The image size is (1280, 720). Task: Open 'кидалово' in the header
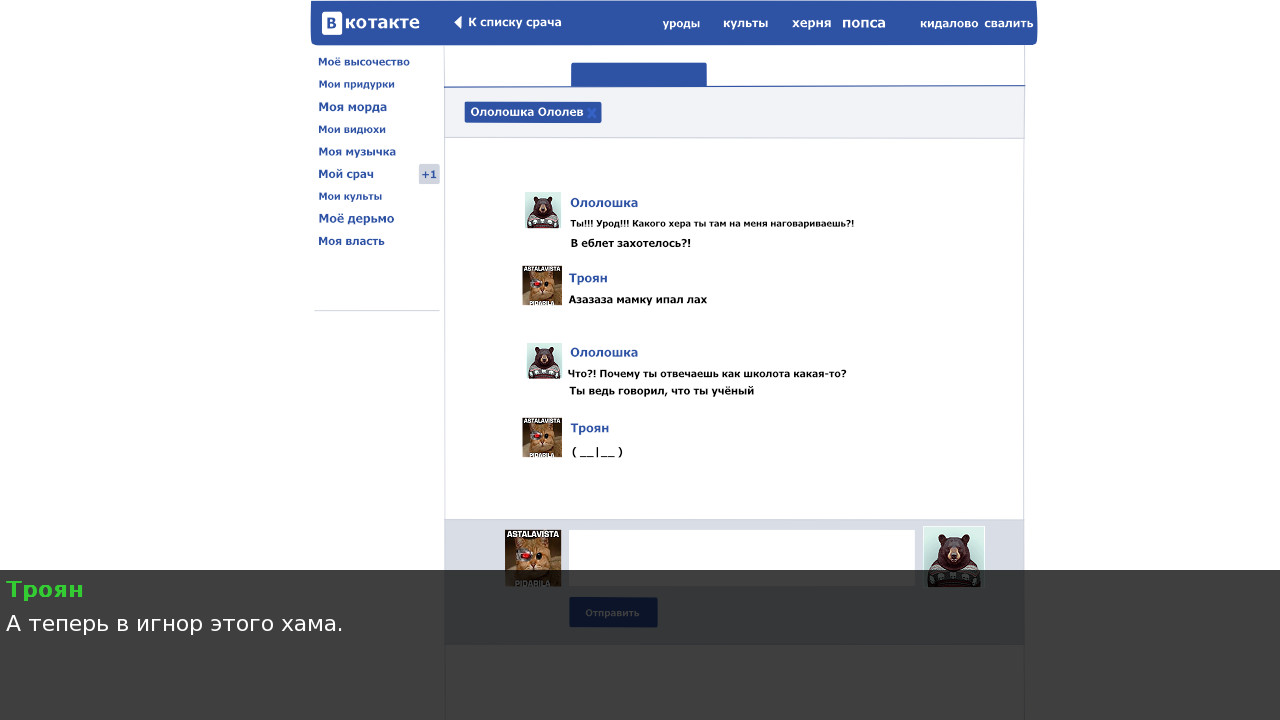[949, 23]
